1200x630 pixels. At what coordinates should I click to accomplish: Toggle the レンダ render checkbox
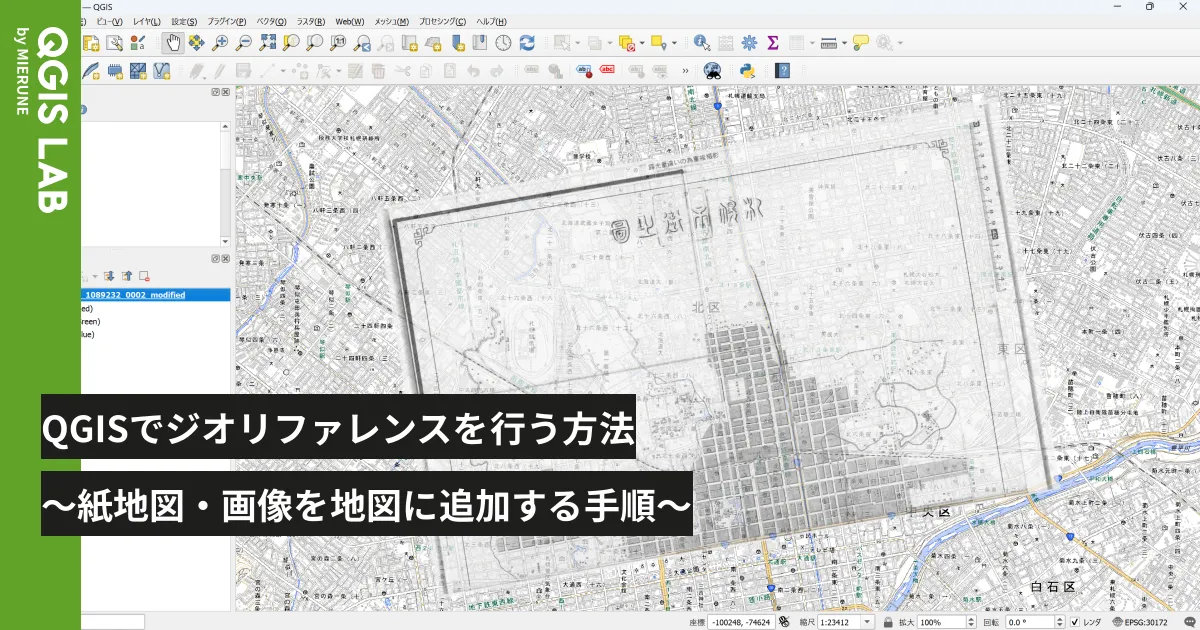click(x=1074, y=622)
